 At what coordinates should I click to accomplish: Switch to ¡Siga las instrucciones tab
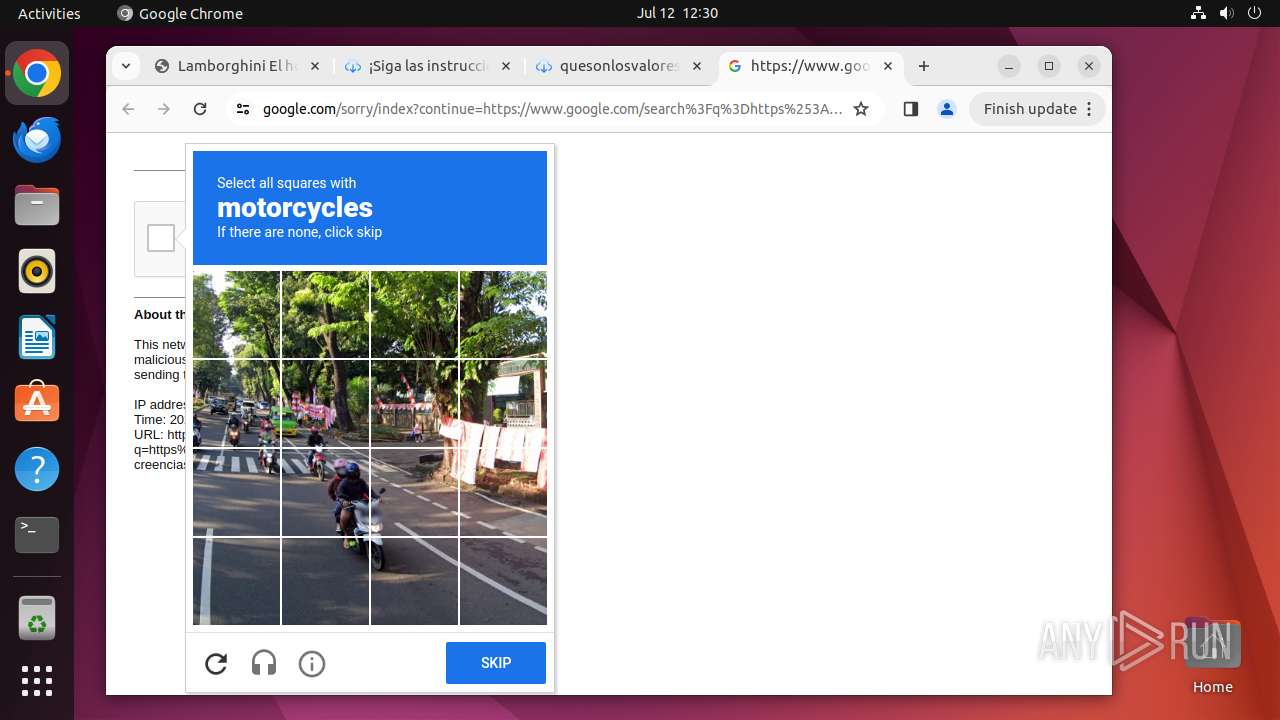tap(428, 66)
